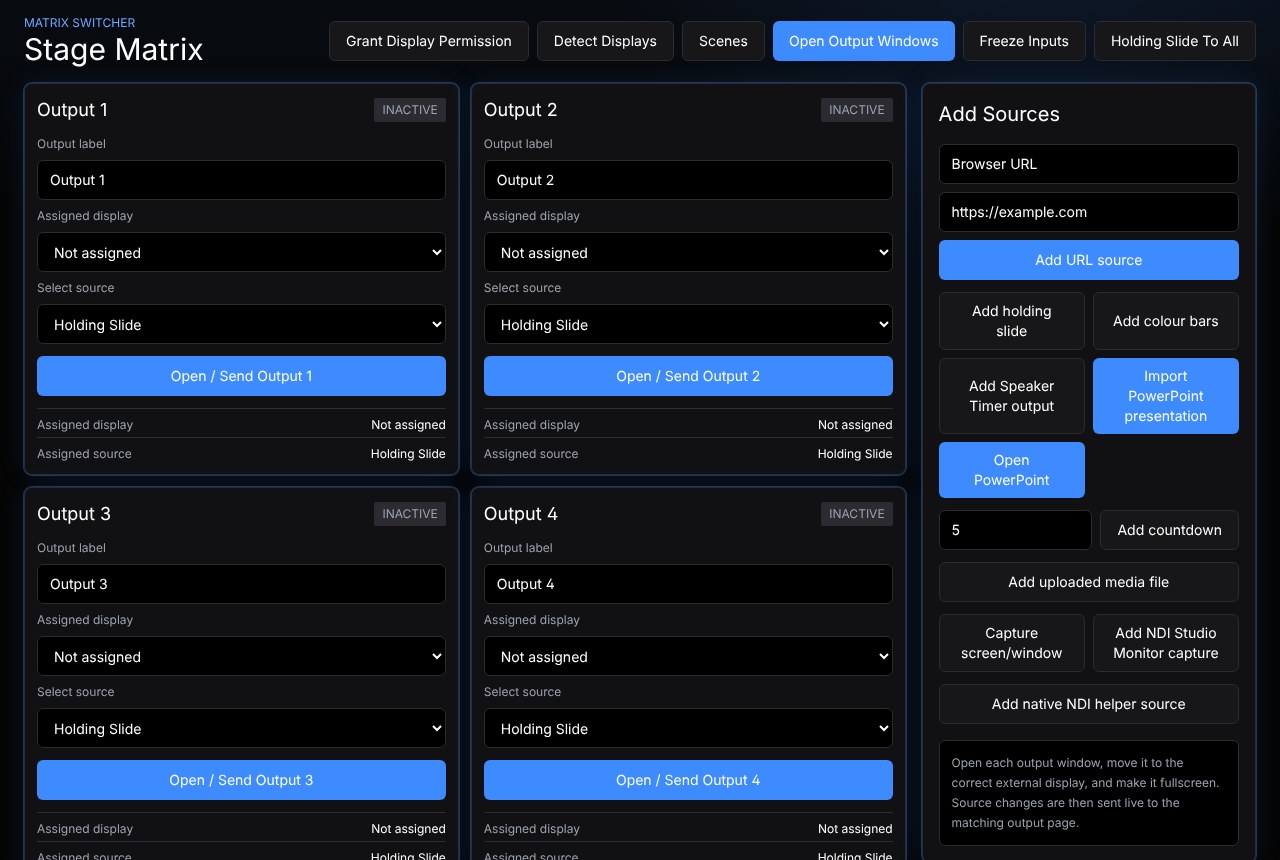Import PowerPoint presentation
The width and height of the screenshot is (1280, 860).
click(x=1166, y=396)
